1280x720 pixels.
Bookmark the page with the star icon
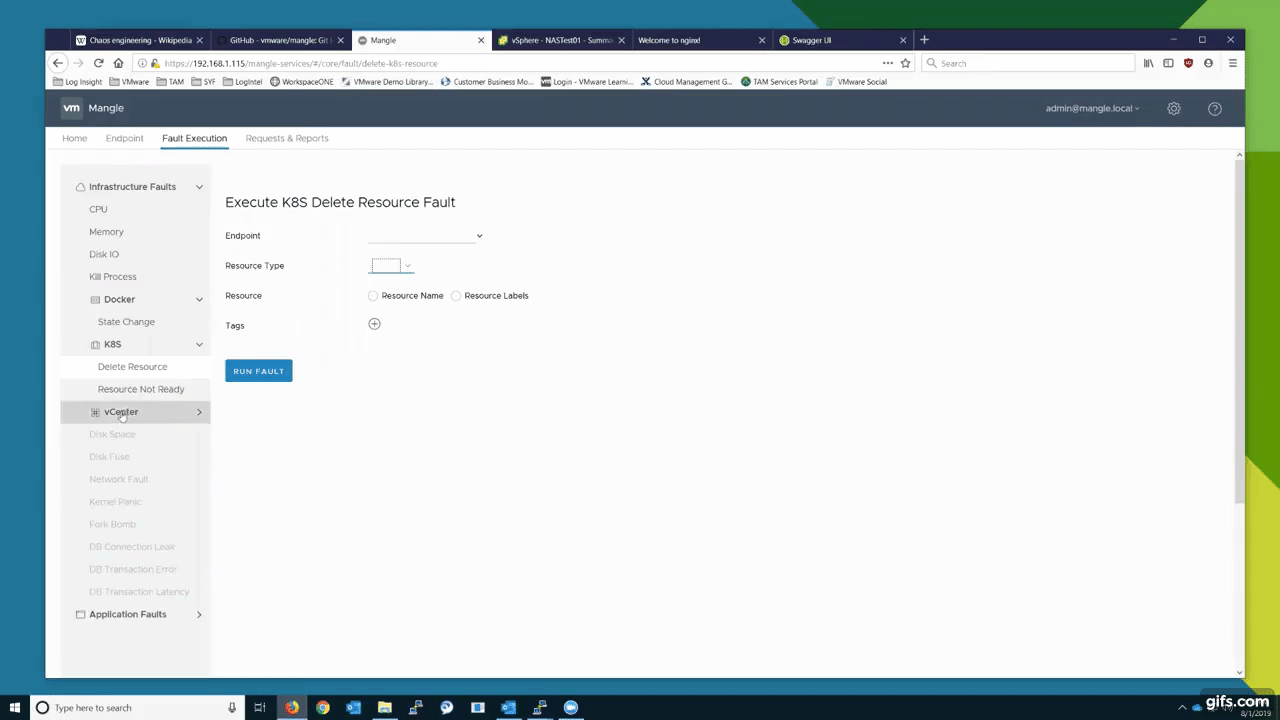[905, 63]
